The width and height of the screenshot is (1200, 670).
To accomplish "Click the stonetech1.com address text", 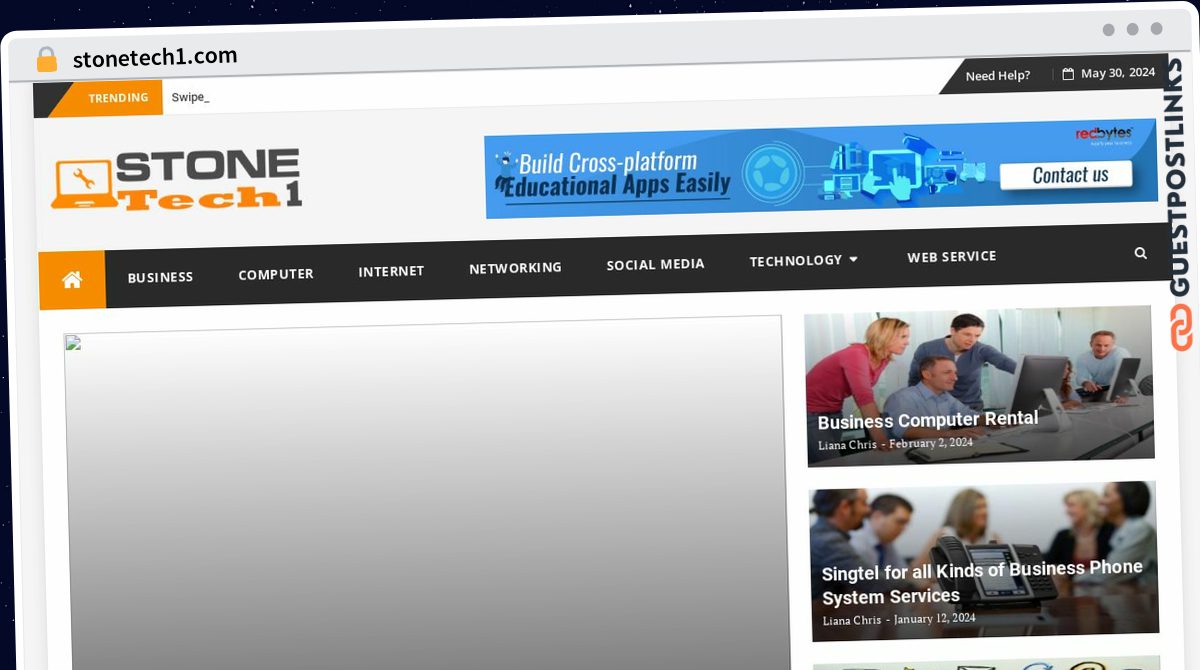I will [x=155, y=57].
